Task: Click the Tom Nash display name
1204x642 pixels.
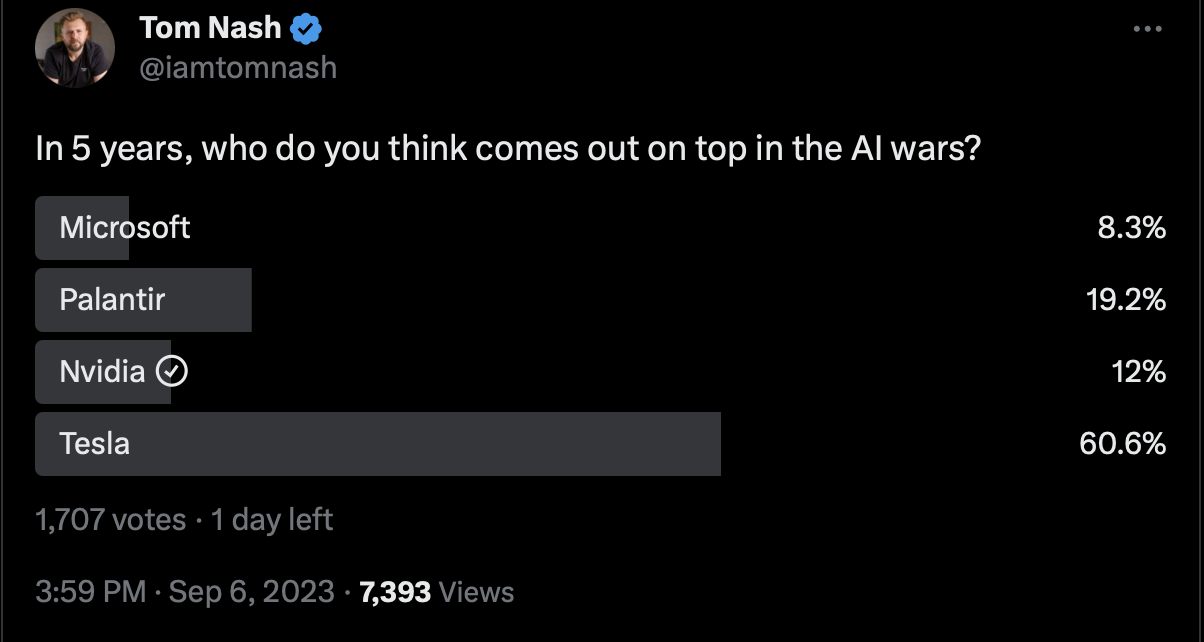Action: point(211,28)
